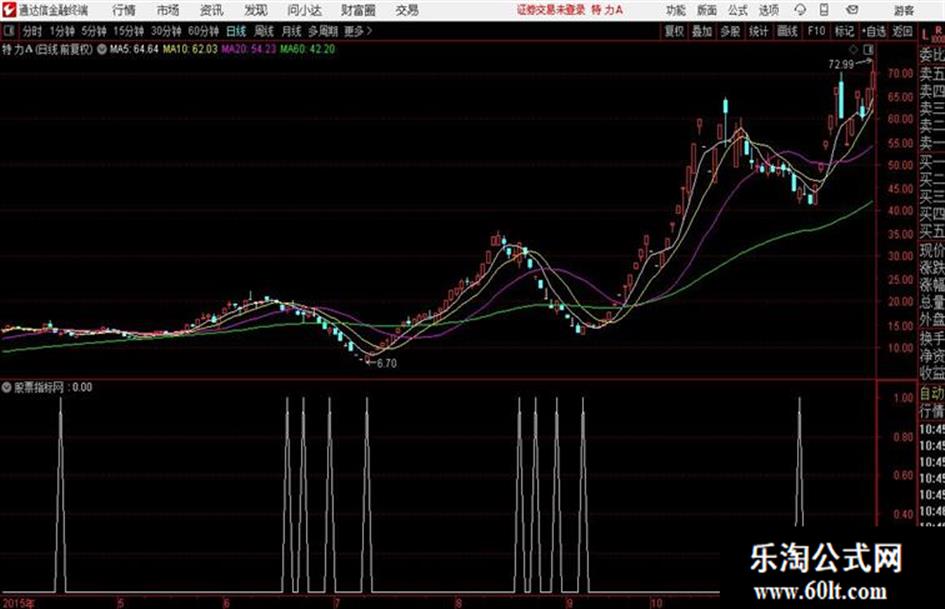
Task: Expand the 更多 period options
Action: 358,31
